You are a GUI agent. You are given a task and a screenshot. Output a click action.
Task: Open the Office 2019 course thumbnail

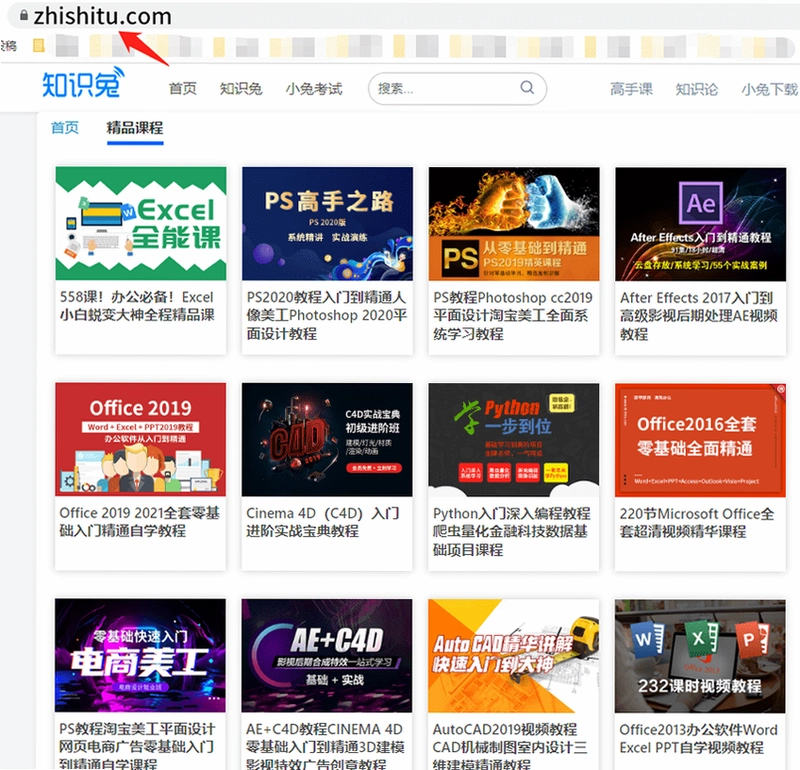click(140, 439)
